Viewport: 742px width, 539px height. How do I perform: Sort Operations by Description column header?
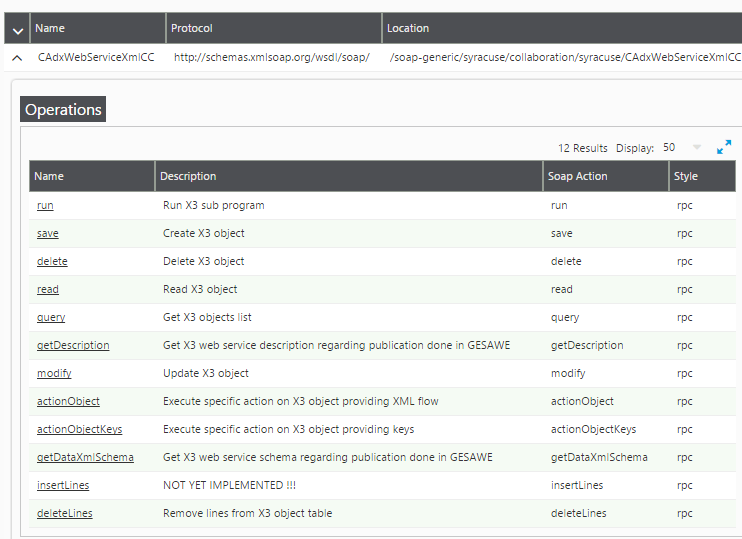pyautogui.click(x=349, y=176)
